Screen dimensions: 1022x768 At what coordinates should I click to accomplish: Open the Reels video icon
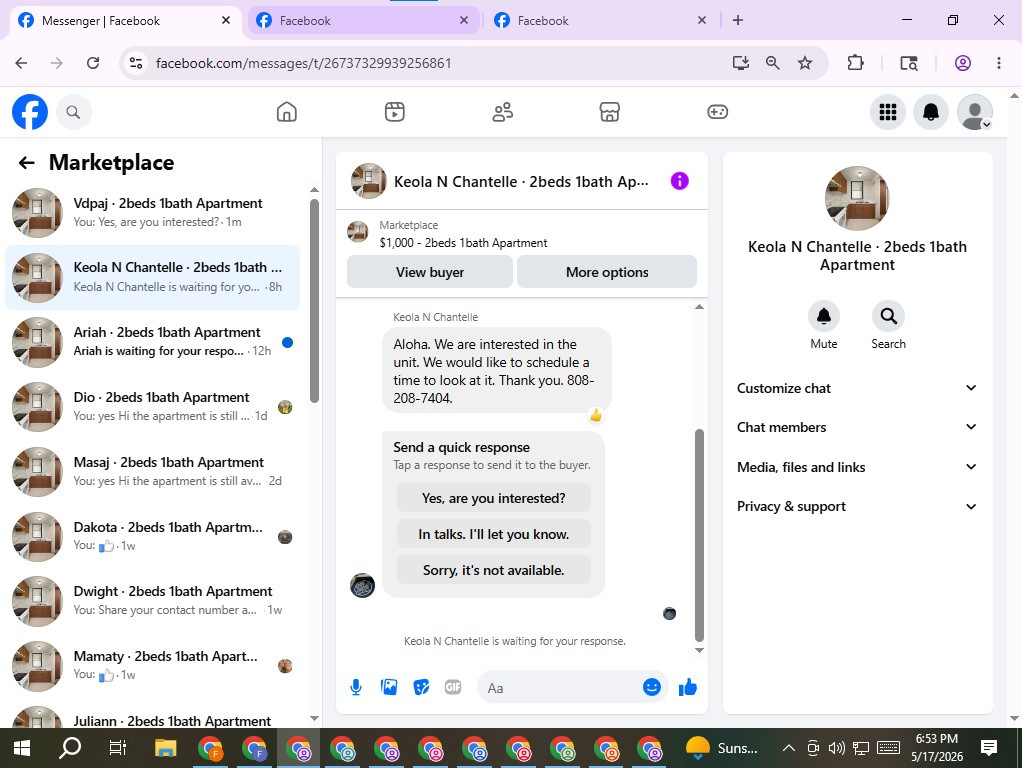394,112
